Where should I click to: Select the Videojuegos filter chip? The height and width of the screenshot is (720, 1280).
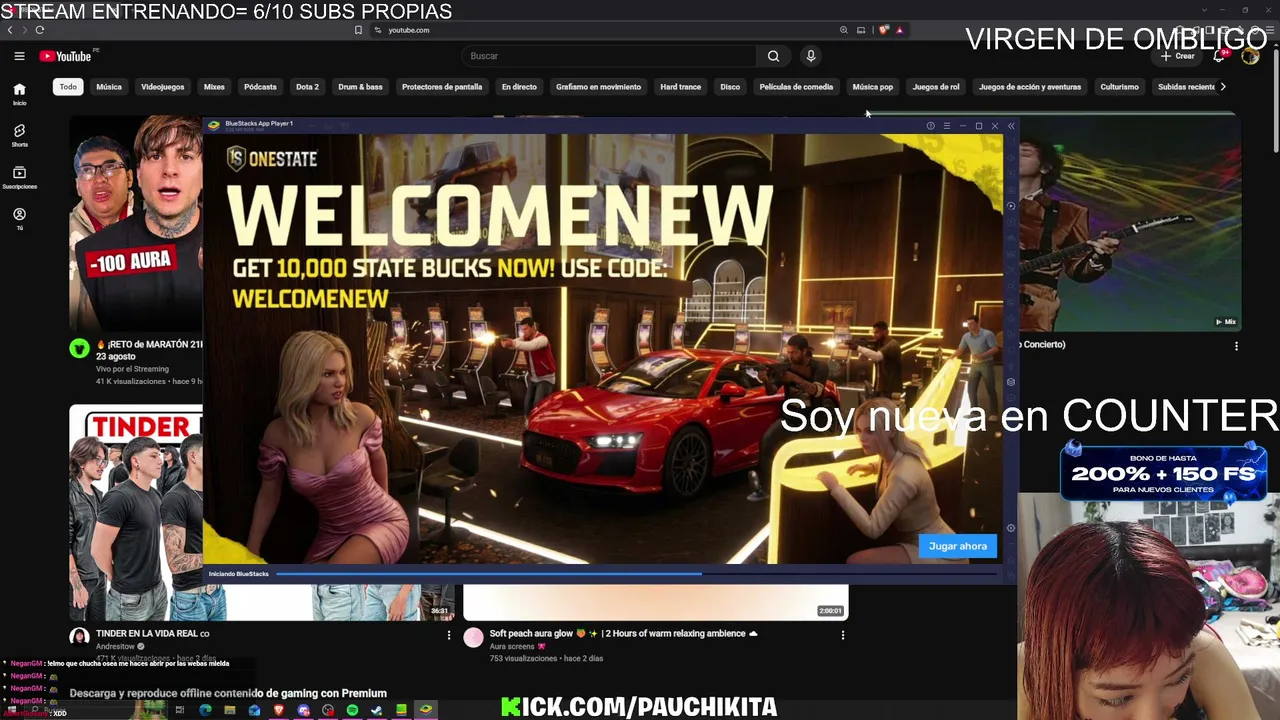(163, 87)
